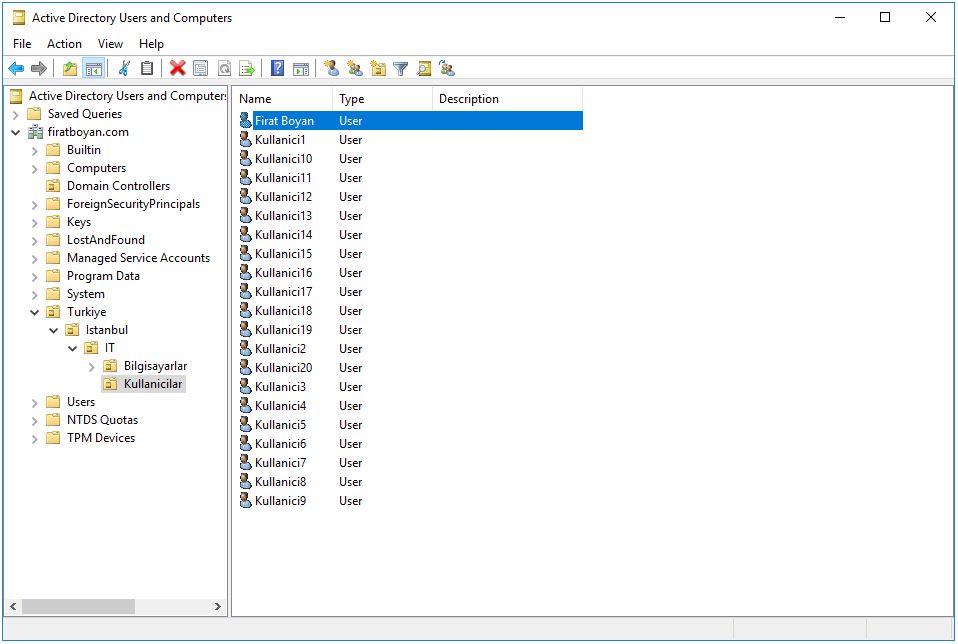Viewport: 958px width, 644px height.
Task: Open the Help menu
Action: point(151,44)
